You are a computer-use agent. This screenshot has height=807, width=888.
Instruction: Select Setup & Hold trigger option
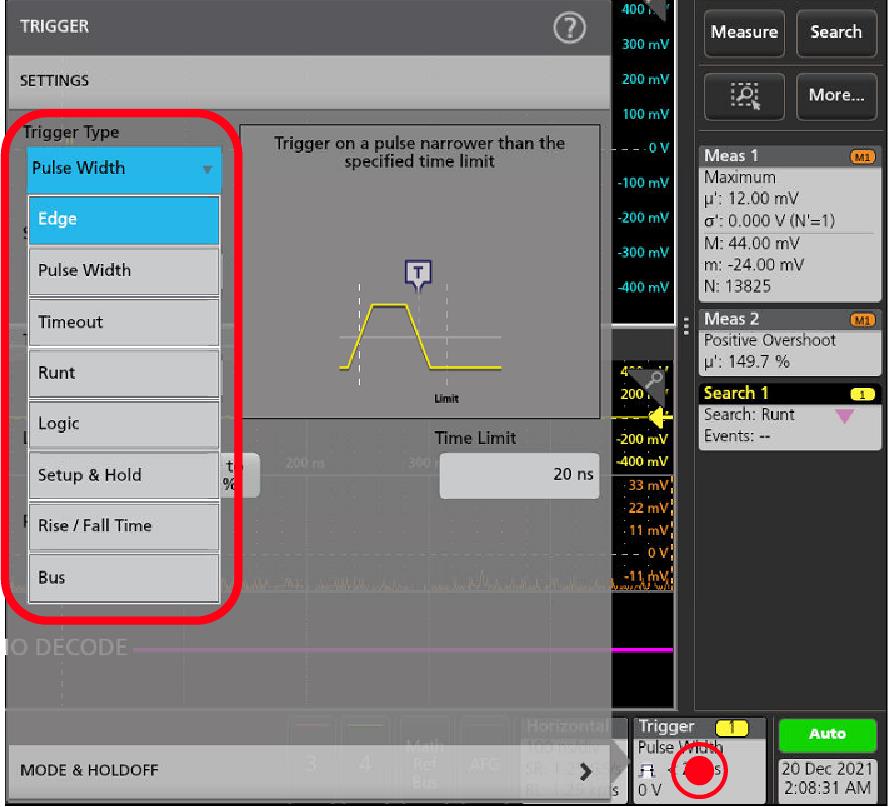click(123, 476)
